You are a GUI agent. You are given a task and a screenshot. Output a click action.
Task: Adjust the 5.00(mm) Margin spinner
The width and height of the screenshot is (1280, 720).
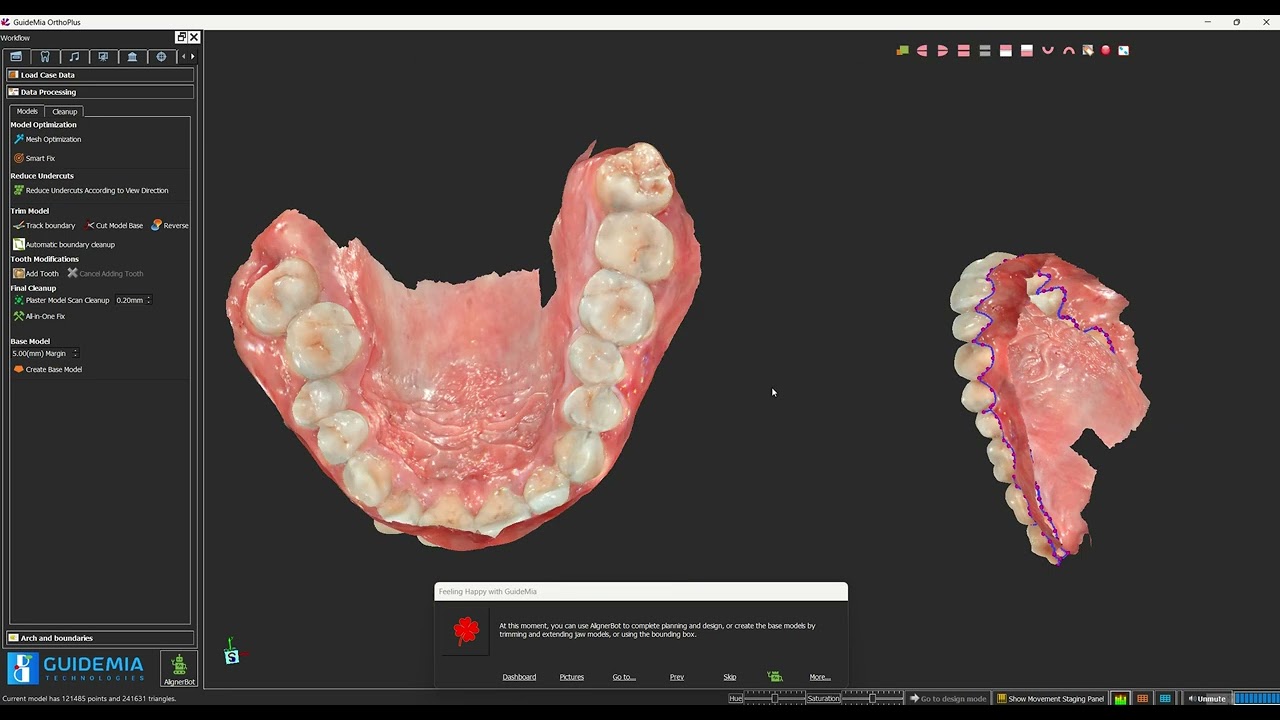45,353
